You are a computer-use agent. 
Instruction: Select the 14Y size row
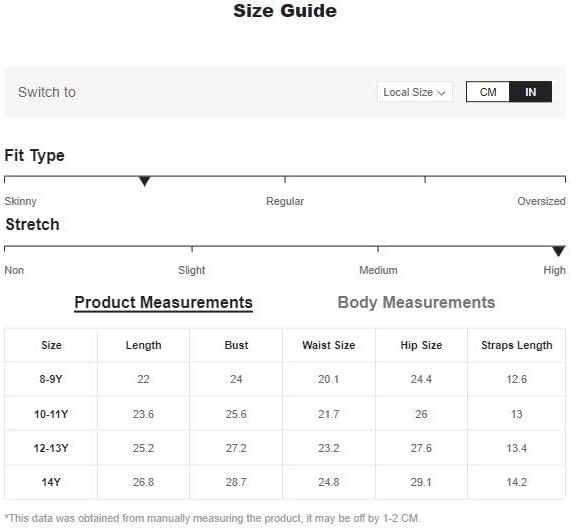[285, 482]
